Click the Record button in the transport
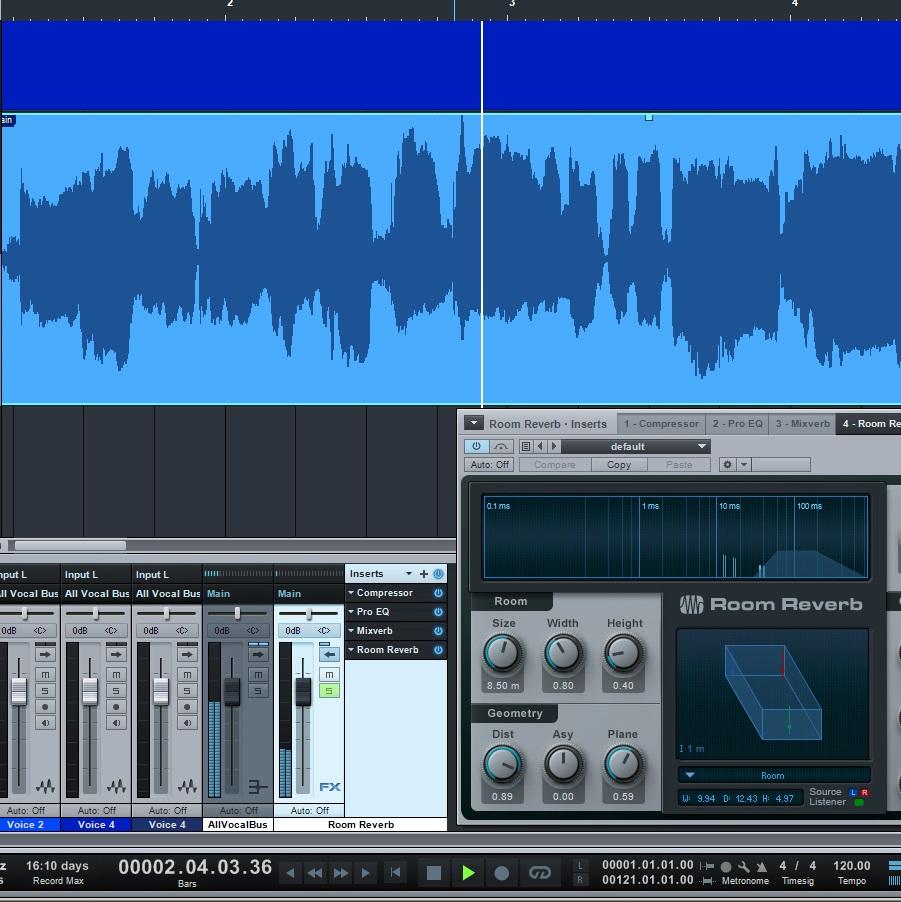The image size is (901, 902). (502, 872)
